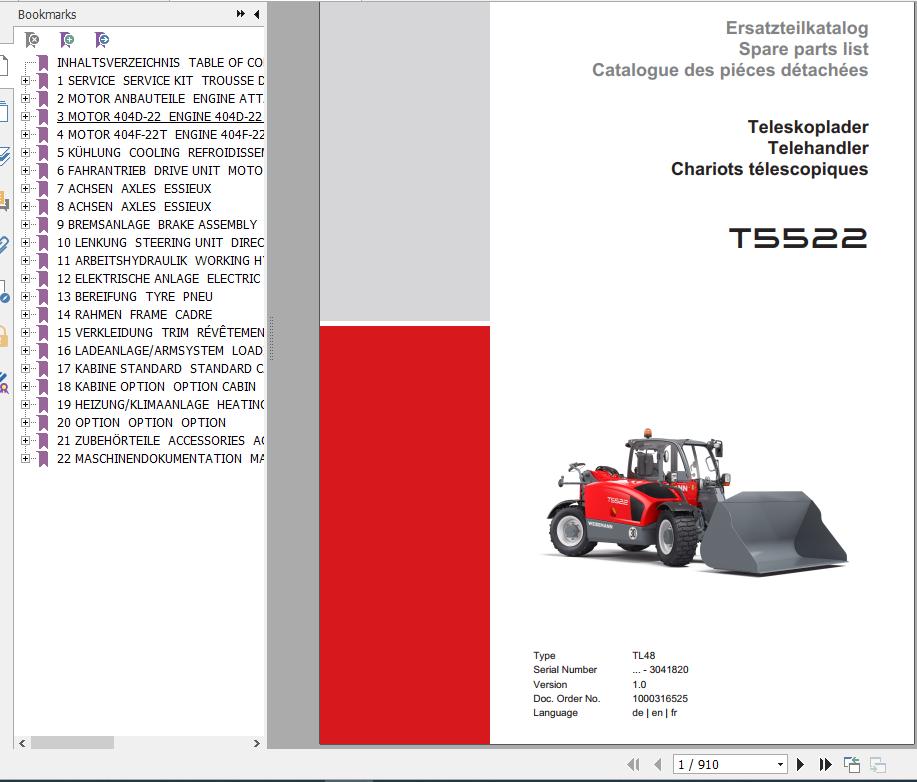
Task: Go to the next page with the arrow icon
Action: click(800, 763)
